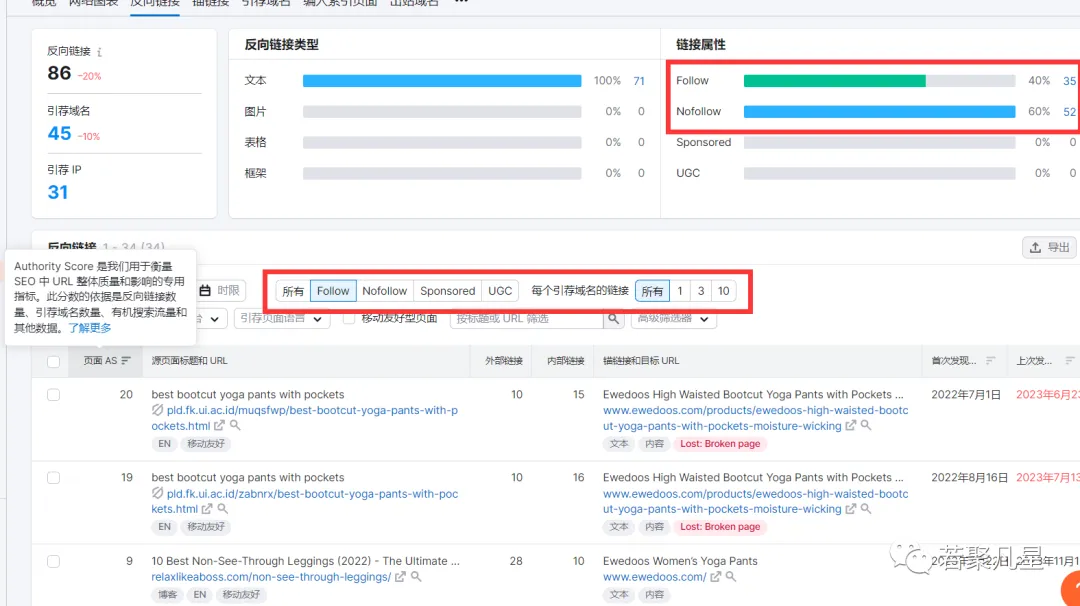Check the row with page AS 20

pyautogui.click(x=54, y=395)
